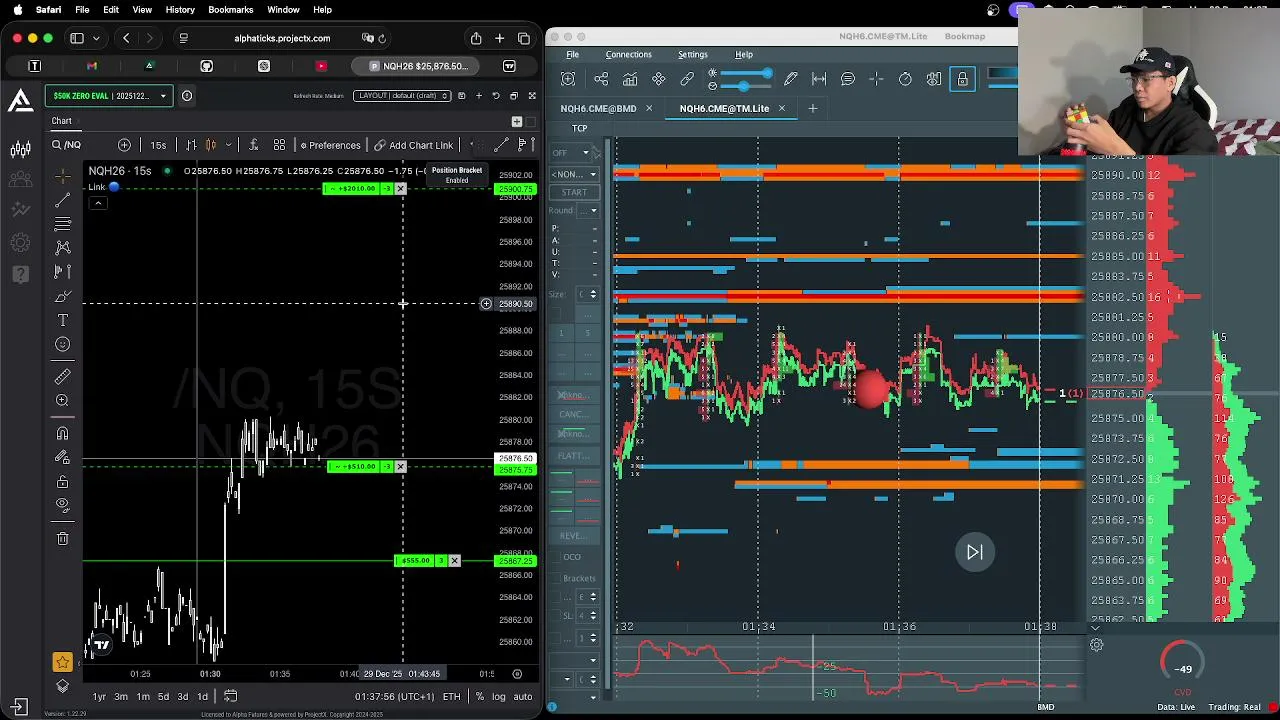Click the candlestick chart style icon
The width and height of the screenshot is (1280, 720).
click(x=211, y=145)
